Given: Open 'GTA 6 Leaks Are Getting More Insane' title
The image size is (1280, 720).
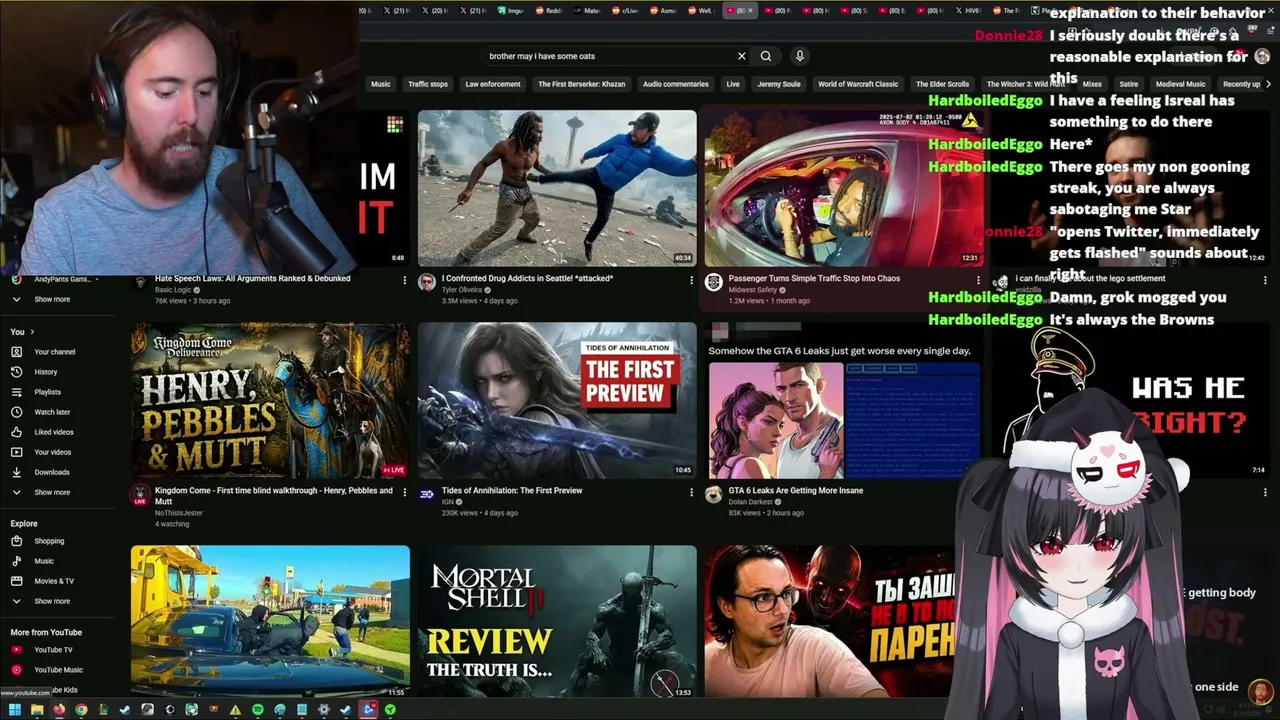Looking at the screenshot, I should click(796, 491).
